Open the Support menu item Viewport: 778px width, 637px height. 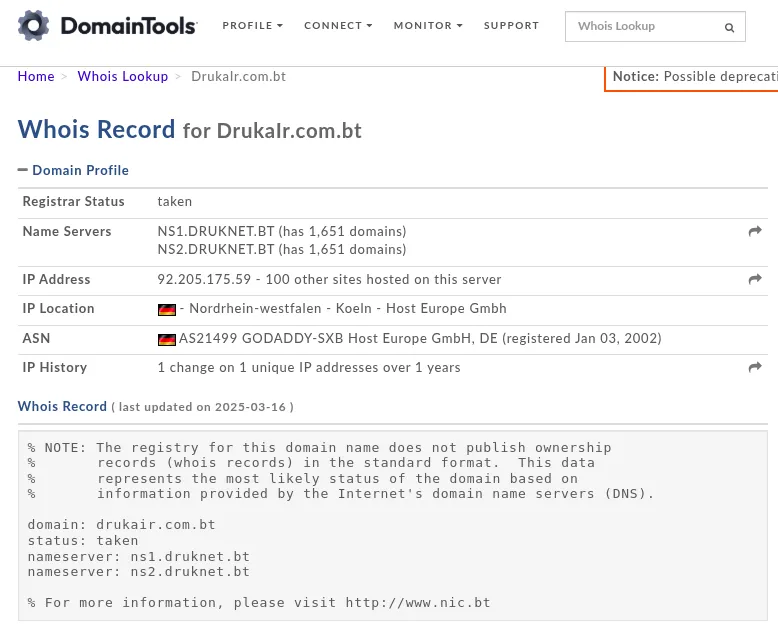(511, 26)
